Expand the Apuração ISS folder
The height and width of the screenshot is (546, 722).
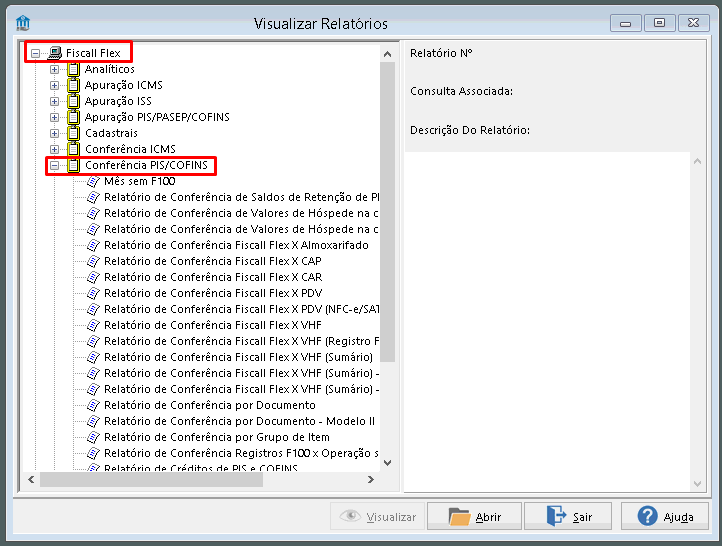(54, 101)
